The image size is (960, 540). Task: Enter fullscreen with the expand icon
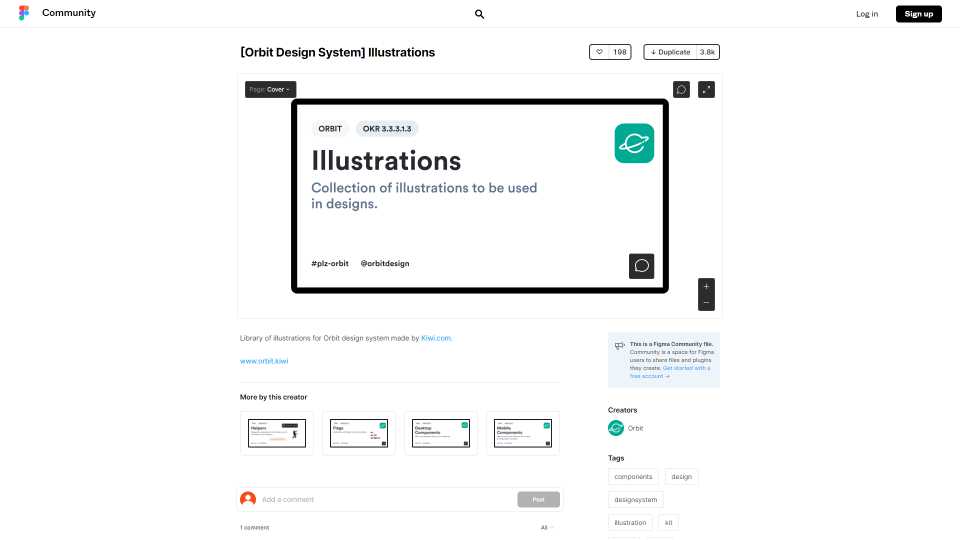pyautogui.click(x=706, y=89)
